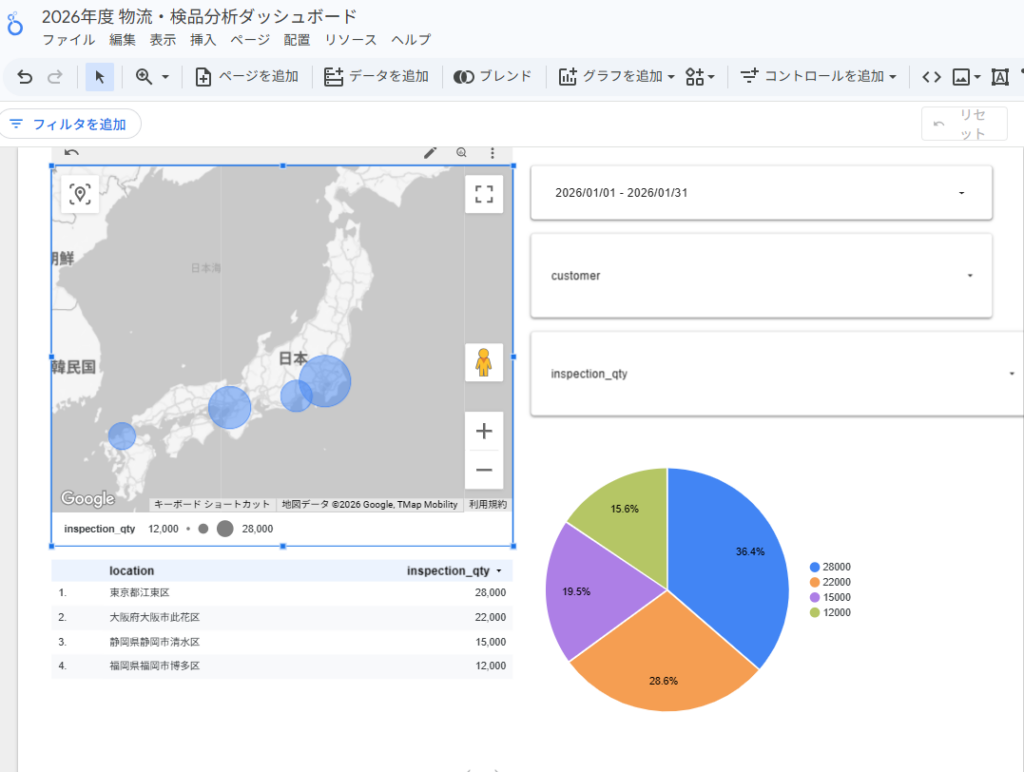Open the date range 2026/01/01 - 2026/01/31 dropdown
This screenshot has height=772, width=1024.
(x=761, y=193)
